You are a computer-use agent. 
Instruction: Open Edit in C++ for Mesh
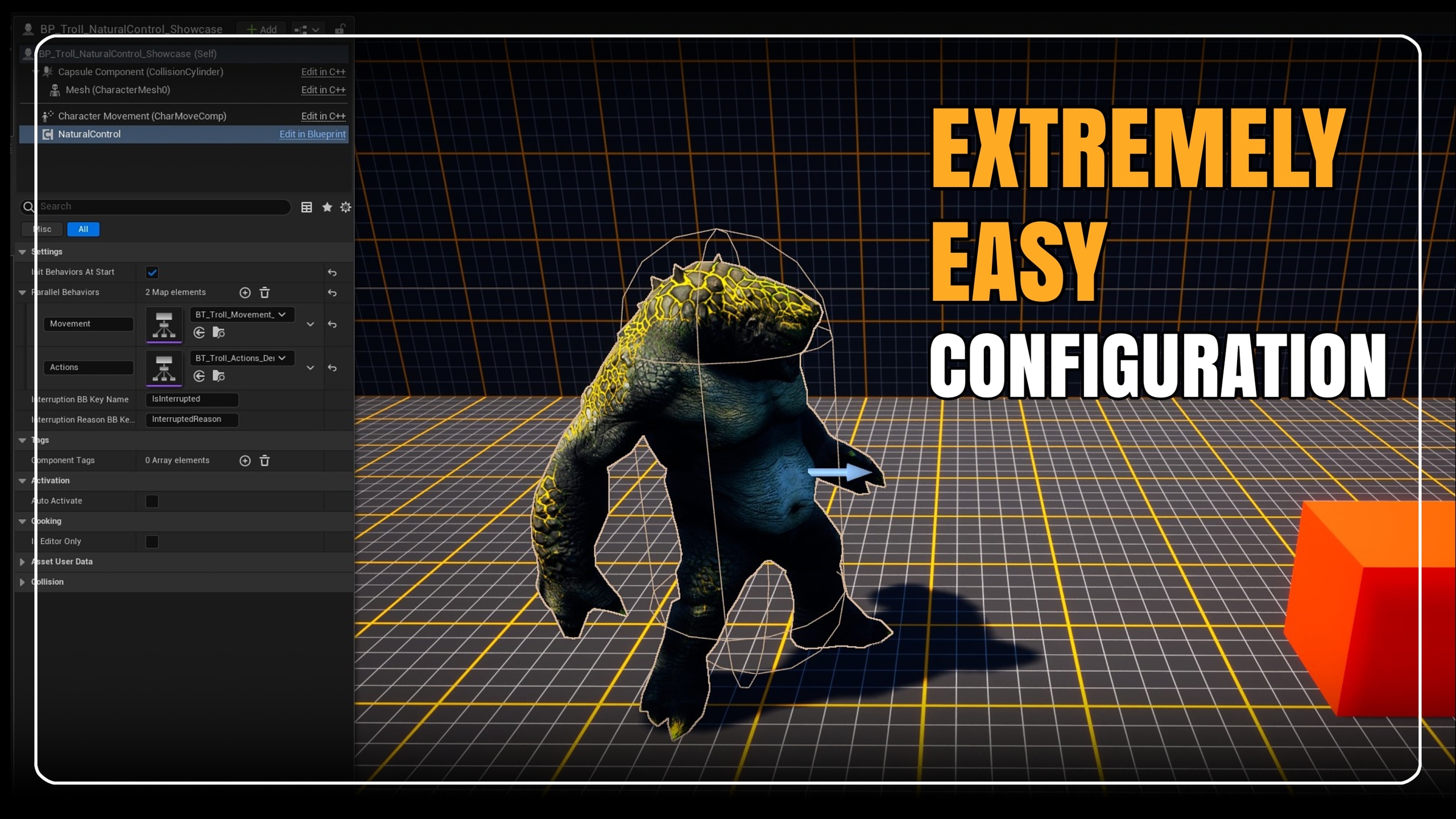coord(323,90)
